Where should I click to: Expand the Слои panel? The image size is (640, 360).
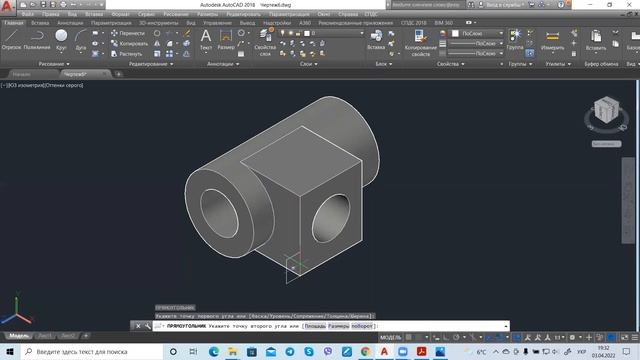(309, 64)
